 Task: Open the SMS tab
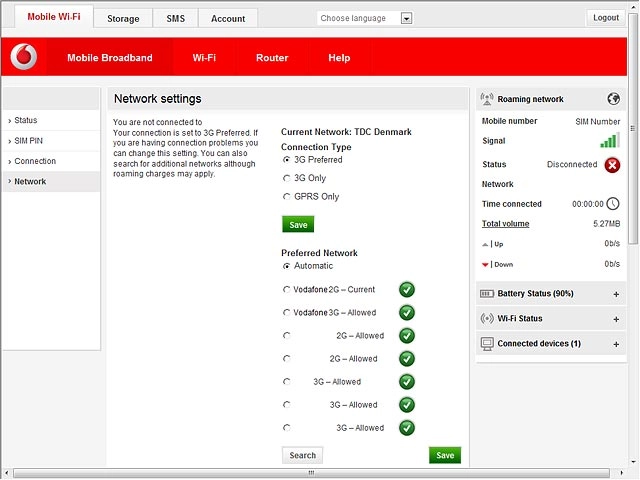click(176, 19)
